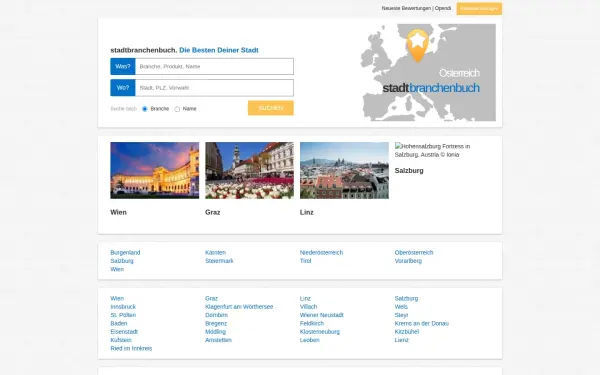Open Salzburg in the city list

406,298
